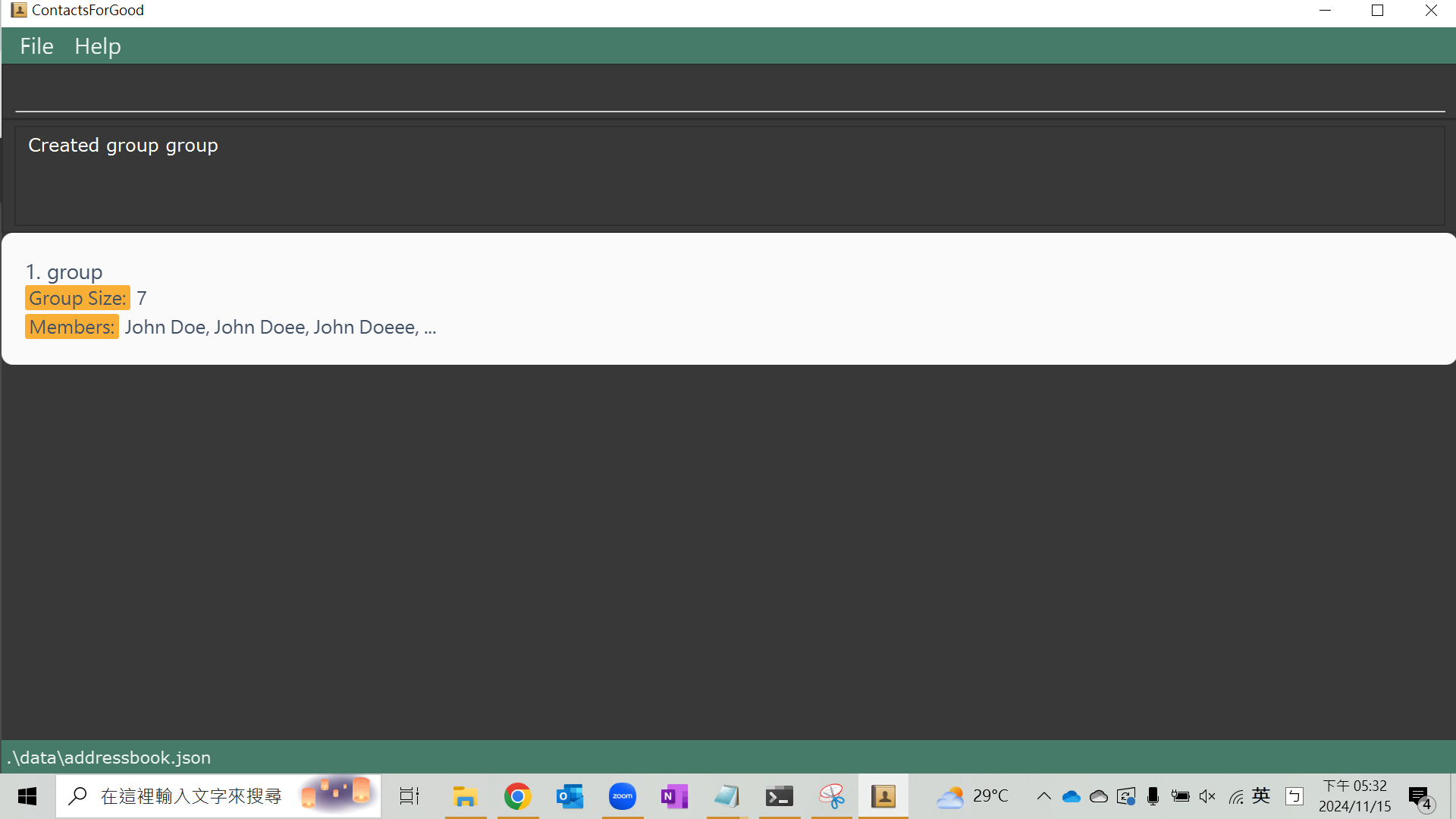Screen dimensions: 1456x819
Task: Open the notification center
Action: click(x=1420, y=797)
